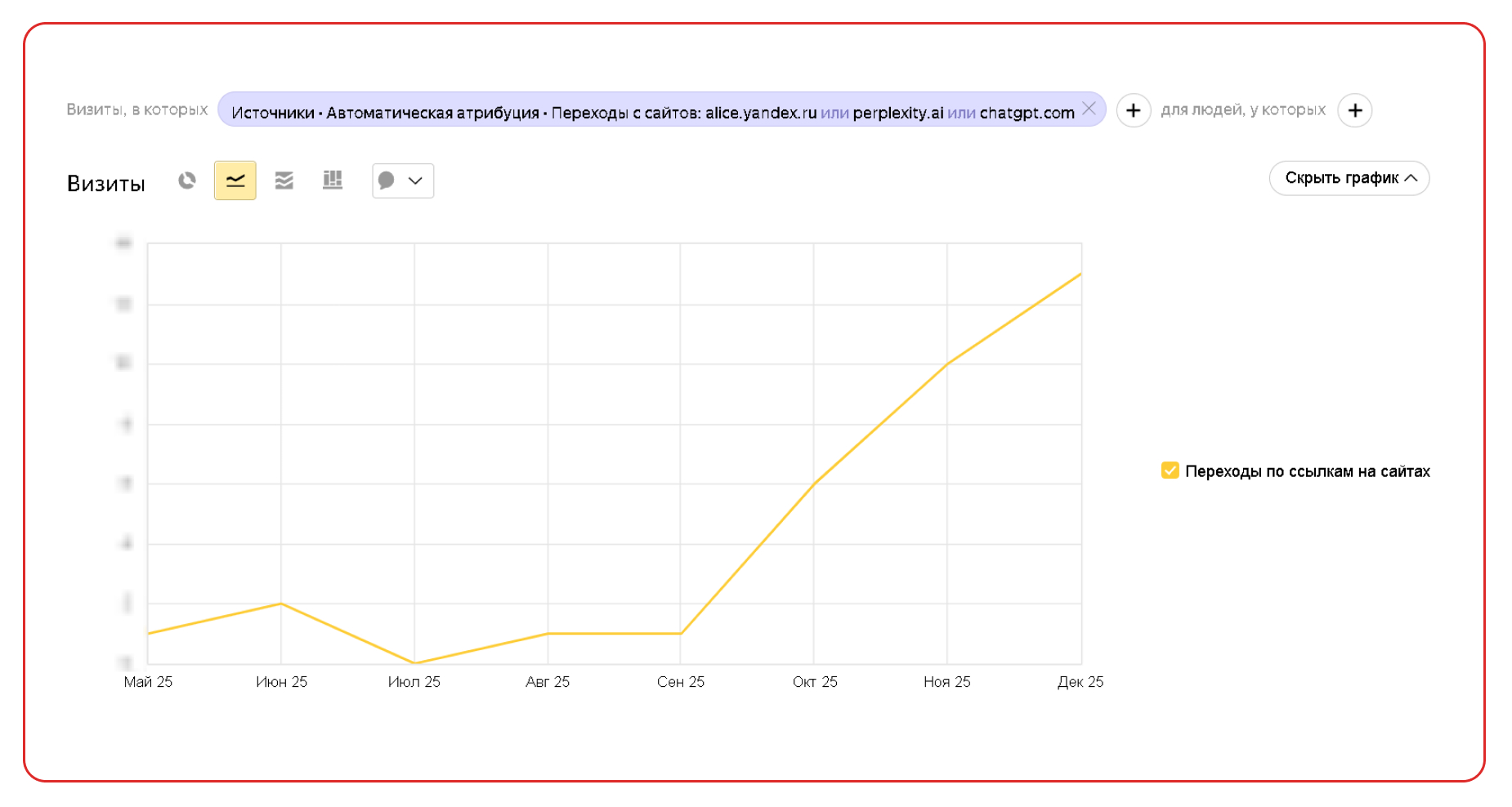Image resolution: width=1512 pixels, height=807 pixels.
Task: Open the chart annotations bubble dropdown
Action: (402, 181)
